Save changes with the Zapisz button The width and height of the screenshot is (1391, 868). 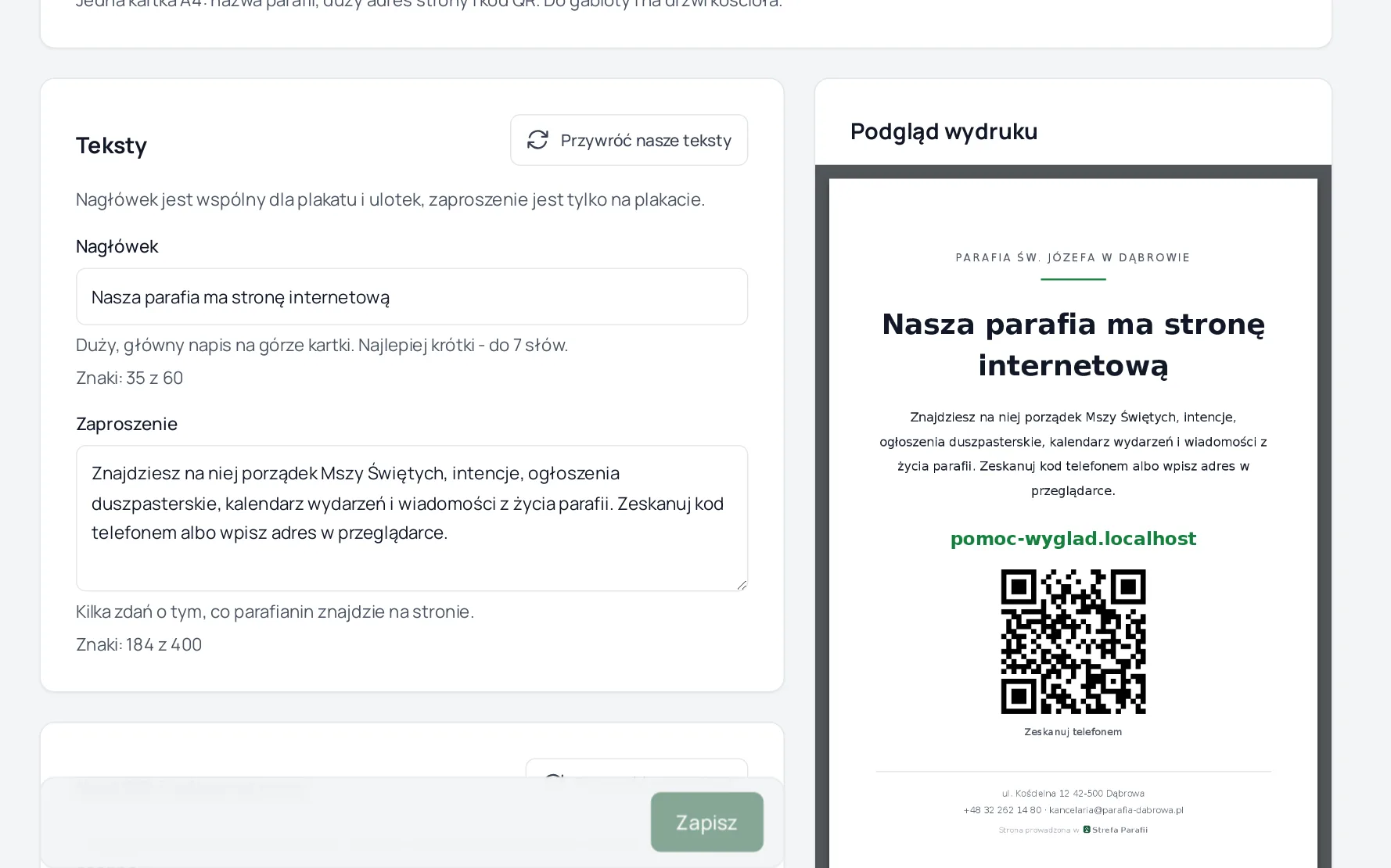click(x=706, y=822)
